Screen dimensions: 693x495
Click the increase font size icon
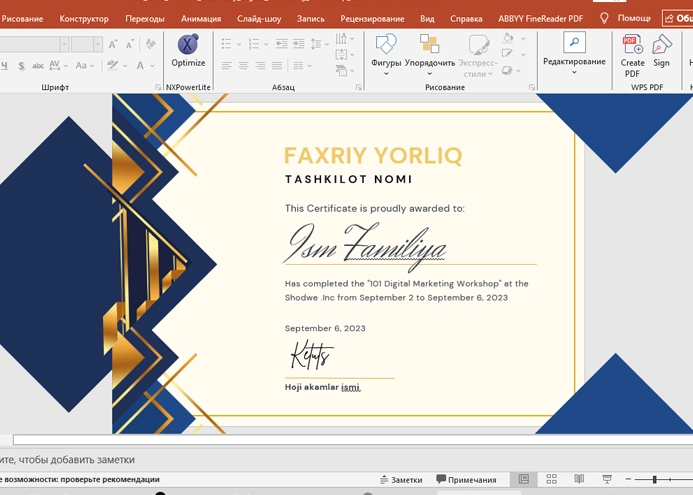[113, 44]
